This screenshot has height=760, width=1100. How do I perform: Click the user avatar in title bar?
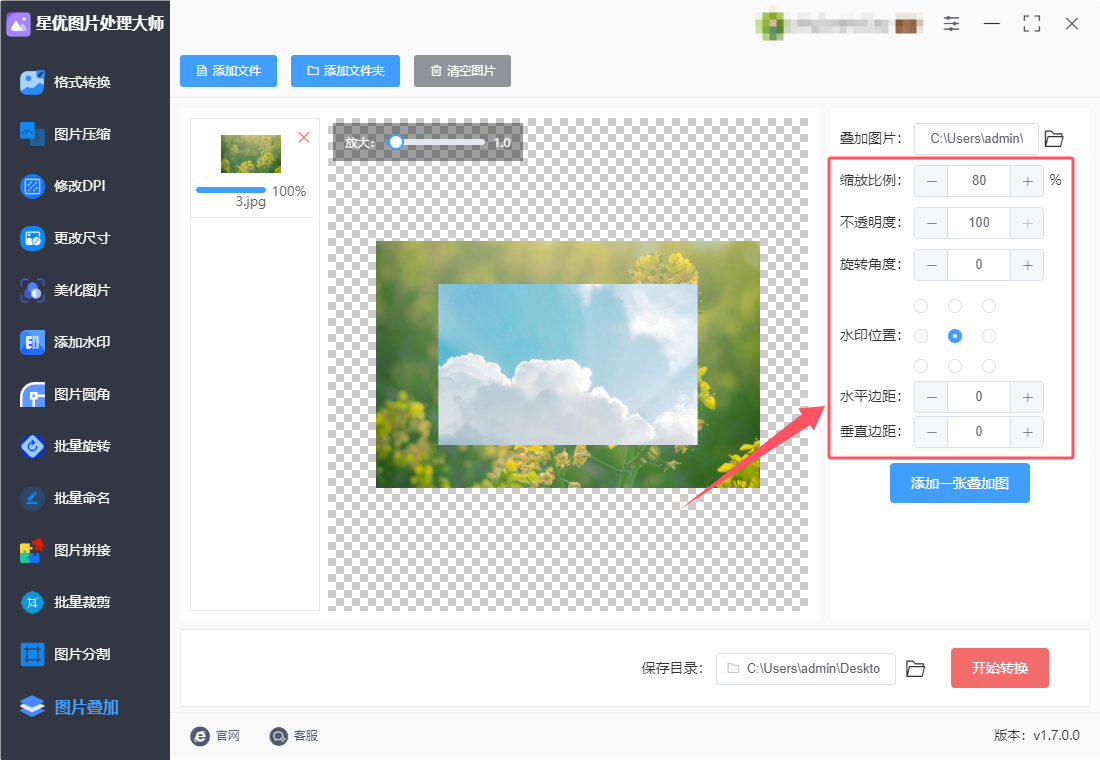(770, 24)
